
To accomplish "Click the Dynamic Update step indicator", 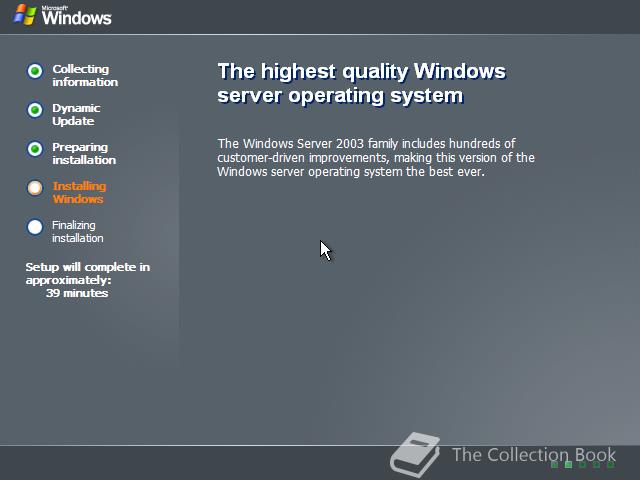I will click(x=35, y=110).
